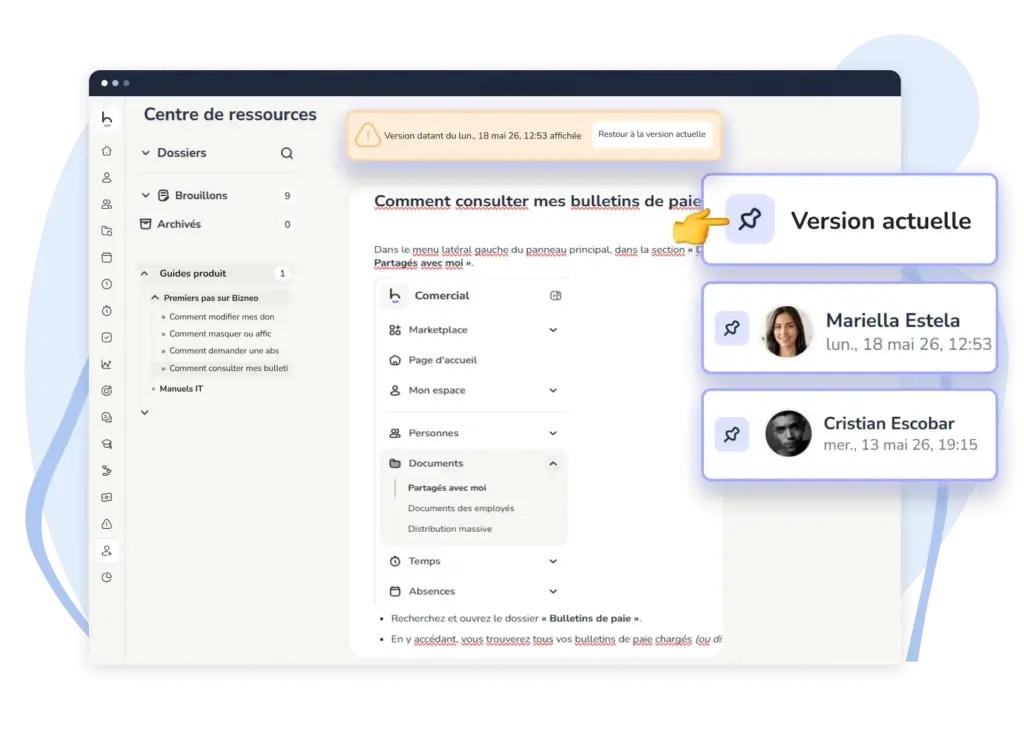Open the warning triangle sidebar icon

[x=106, y=524]
